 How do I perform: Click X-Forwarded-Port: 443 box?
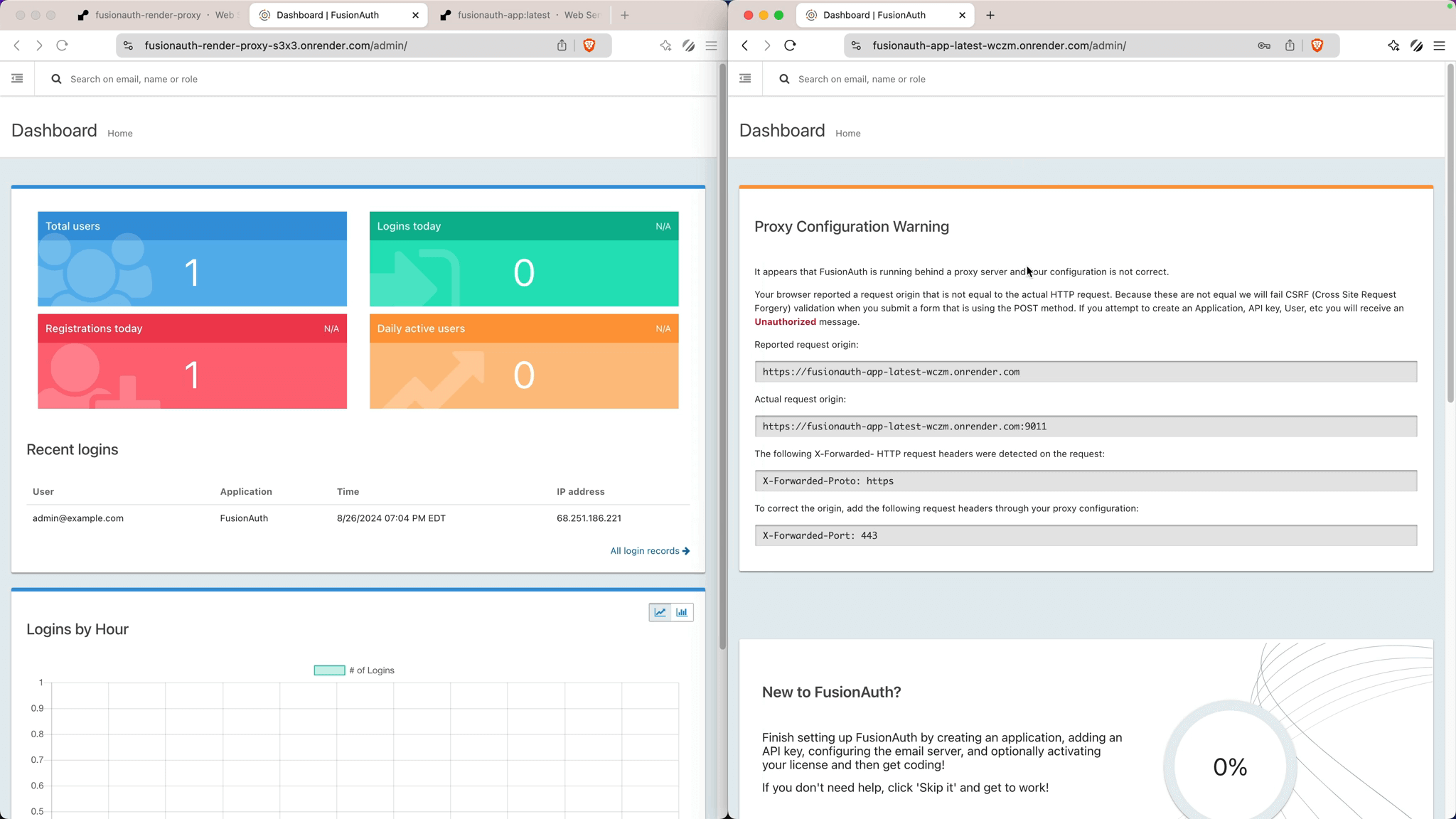[x=1086, y=536]
